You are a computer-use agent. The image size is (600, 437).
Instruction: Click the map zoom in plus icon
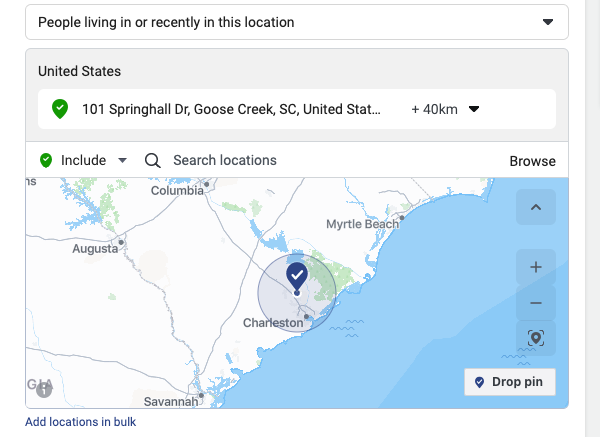point(536,267)
